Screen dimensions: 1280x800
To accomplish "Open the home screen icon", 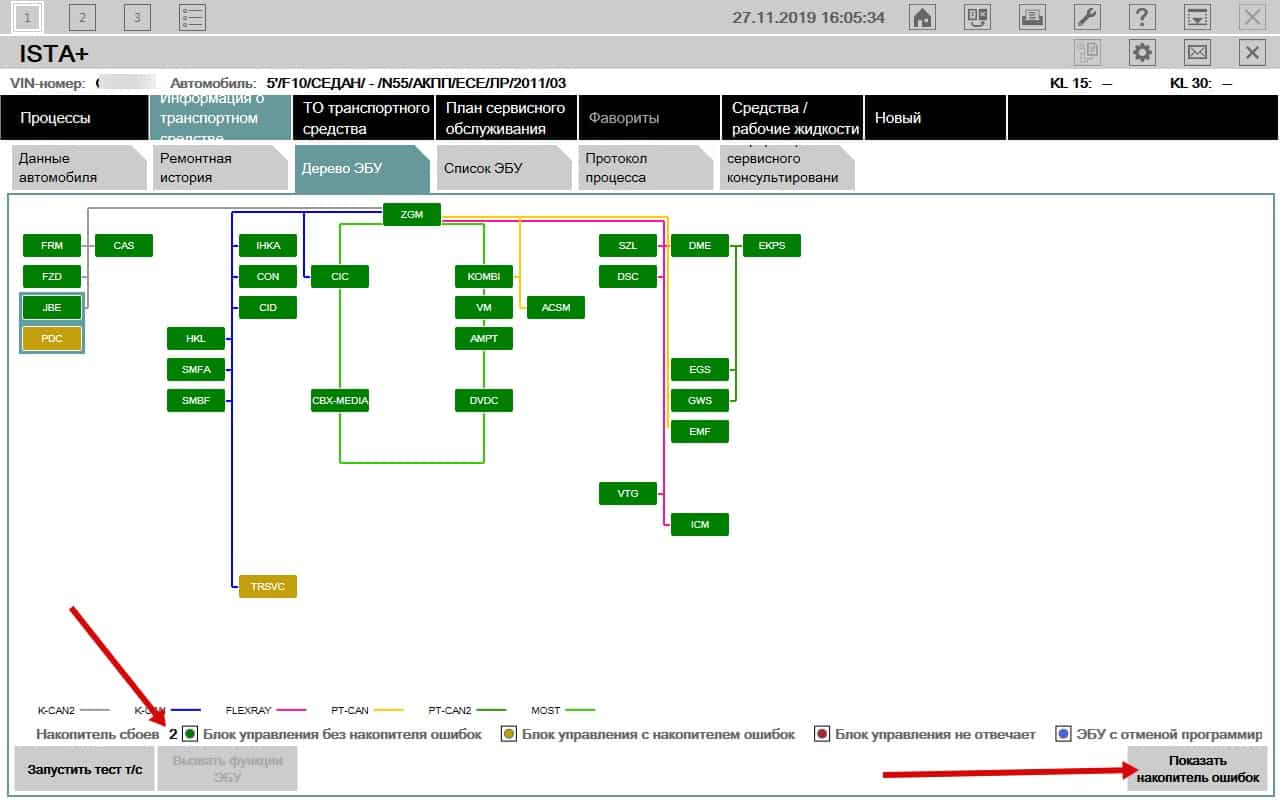I will coord(922,17).
